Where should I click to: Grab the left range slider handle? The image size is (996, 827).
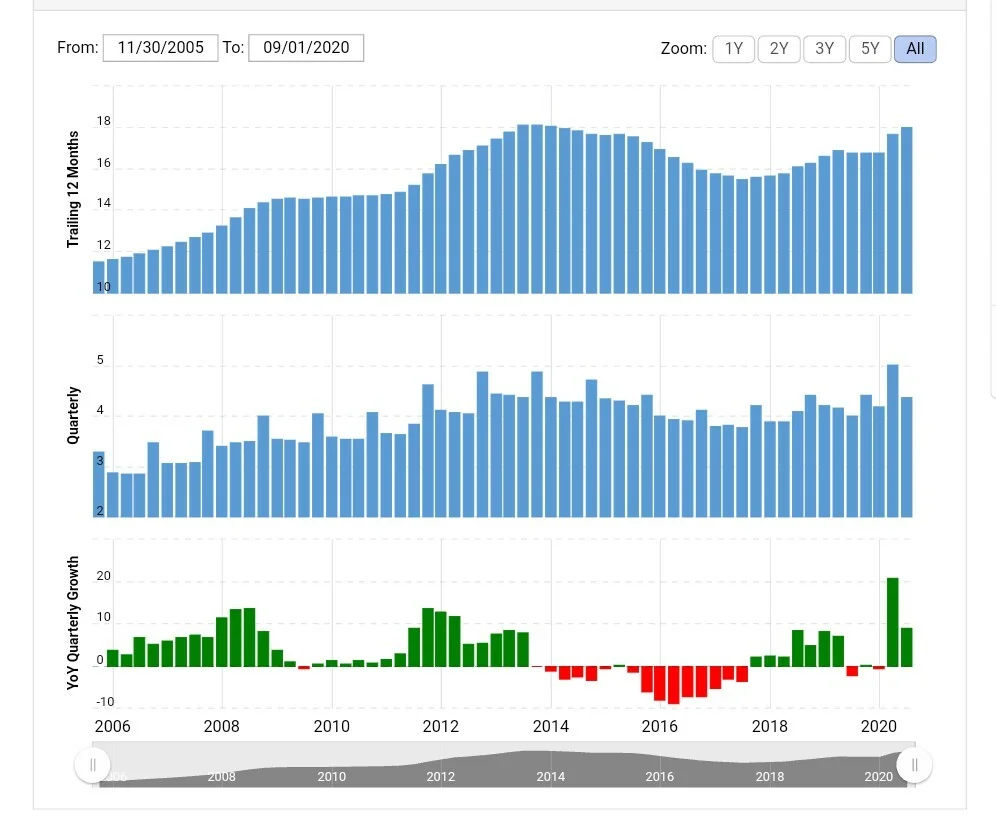coord(93,765)
